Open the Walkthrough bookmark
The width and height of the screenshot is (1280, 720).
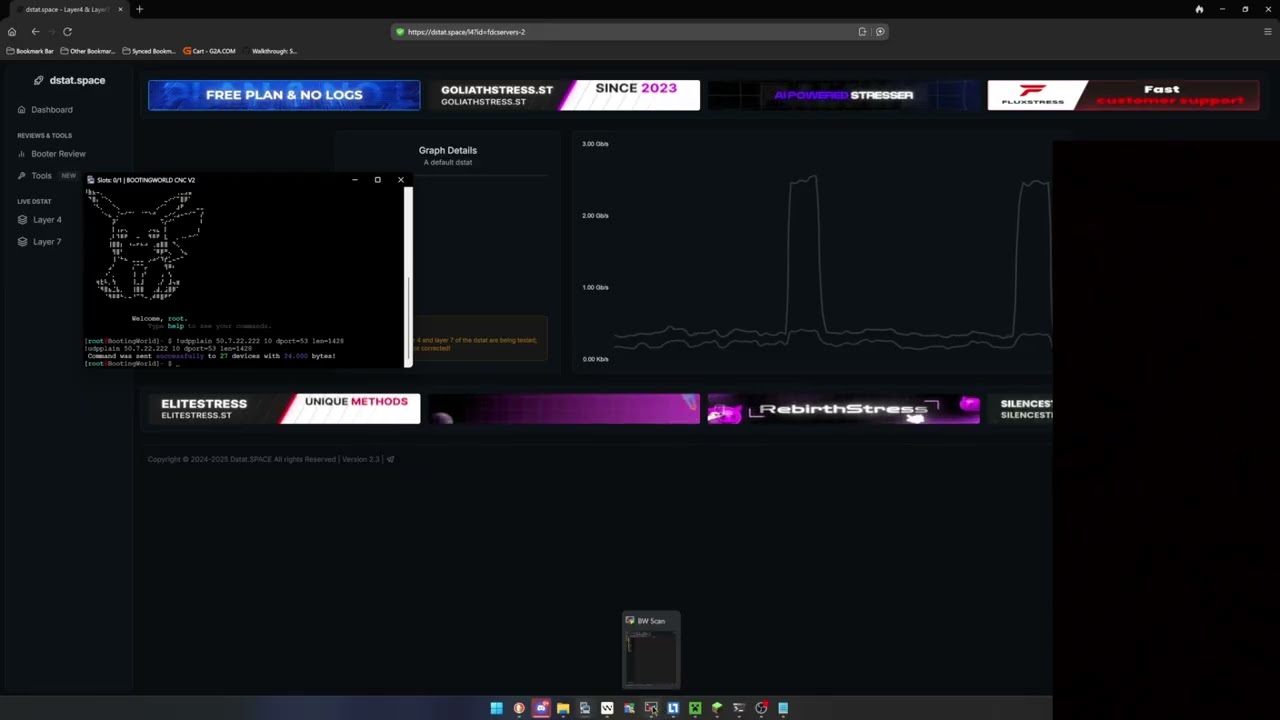270,51
